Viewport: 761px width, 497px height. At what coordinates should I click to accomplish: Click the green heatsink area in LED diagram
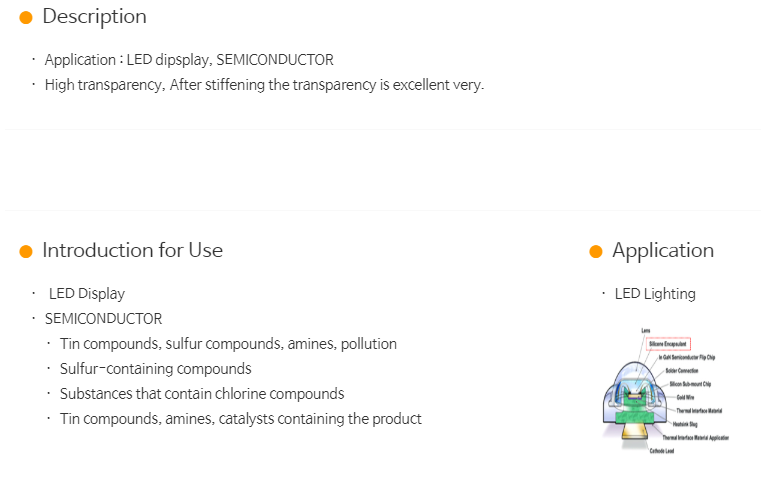pyautogui.click(x=634, y=417)
